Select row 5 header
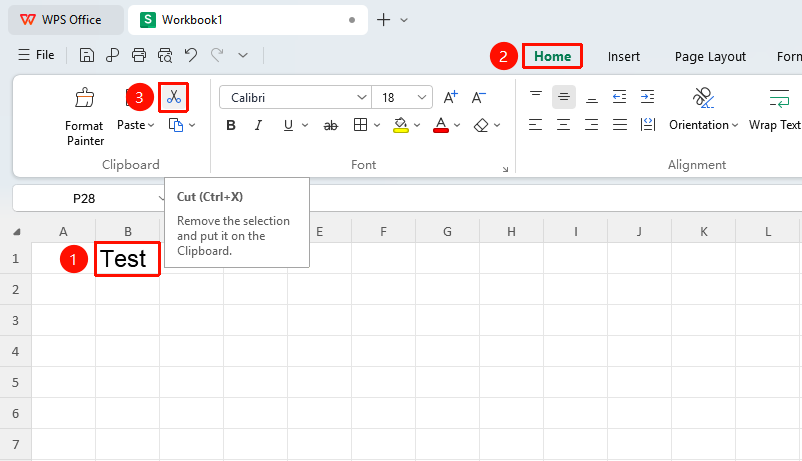This screenshot has height=461, width=802. point(16,382)
